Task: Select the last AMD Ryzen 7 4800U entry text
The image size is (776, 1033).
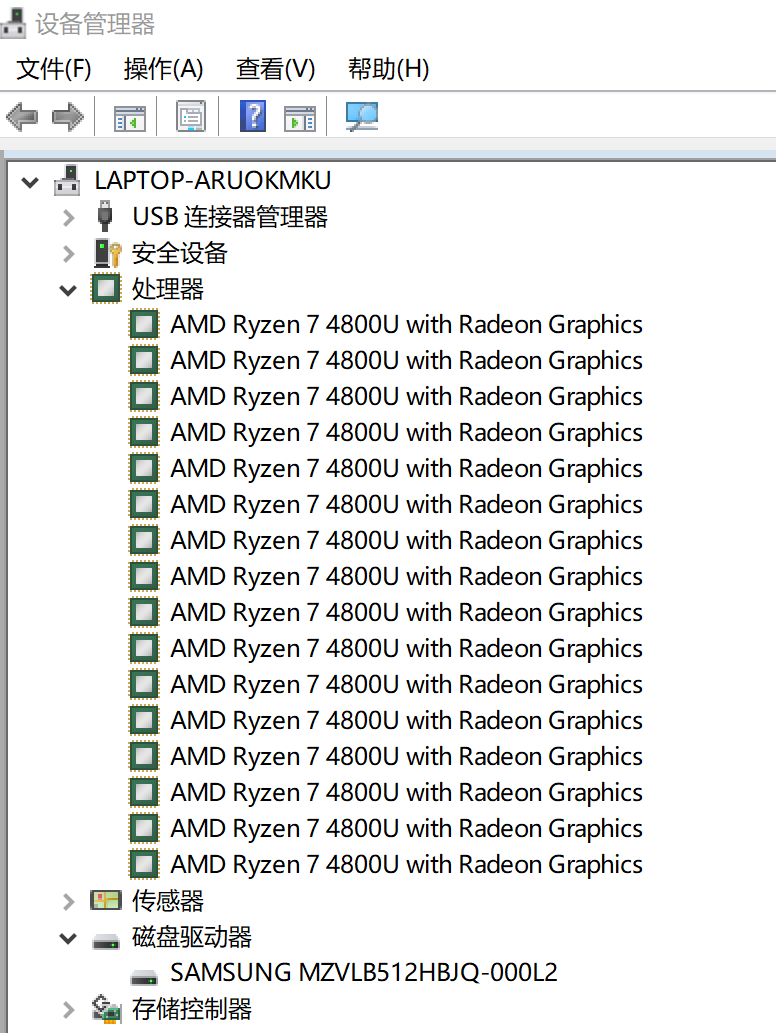Action: click(x=406, y=865)
